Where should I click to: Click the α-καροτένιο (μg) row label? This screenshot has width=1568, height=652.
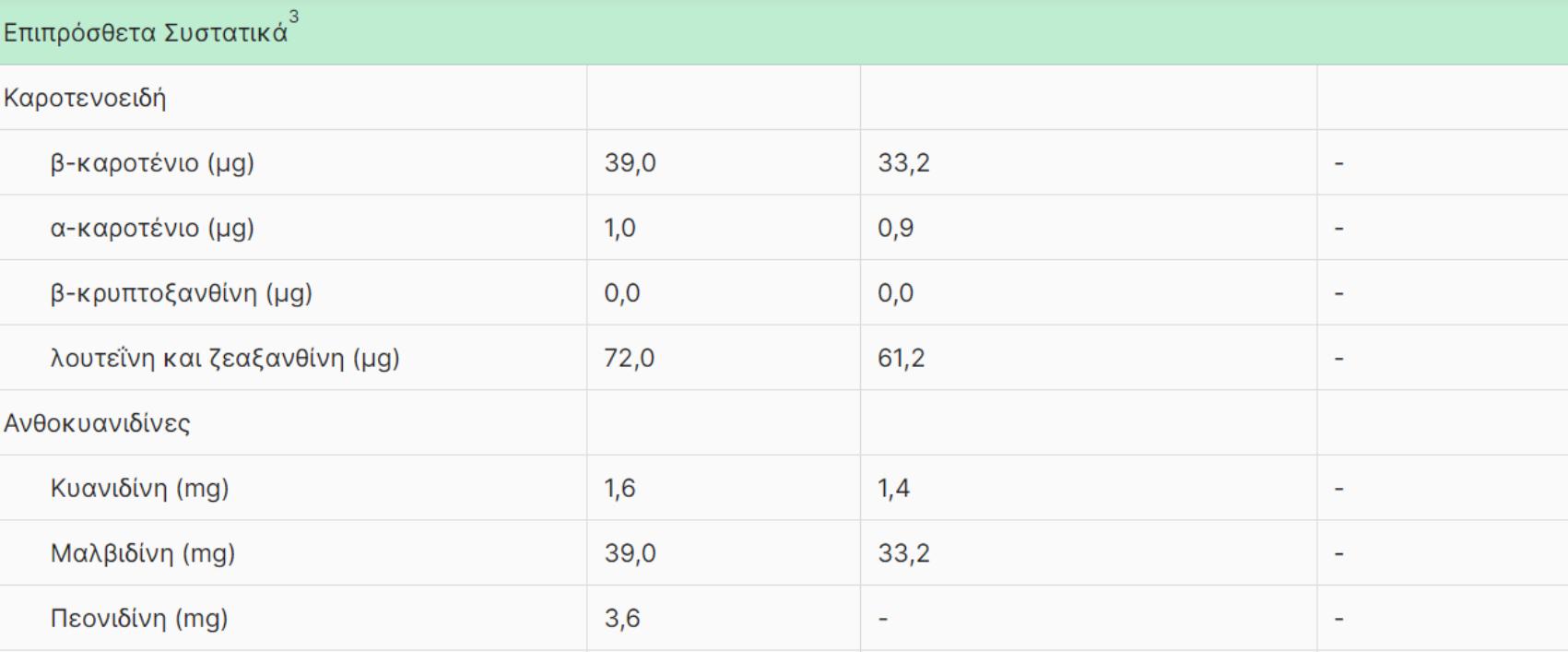(x=152, y=228)
